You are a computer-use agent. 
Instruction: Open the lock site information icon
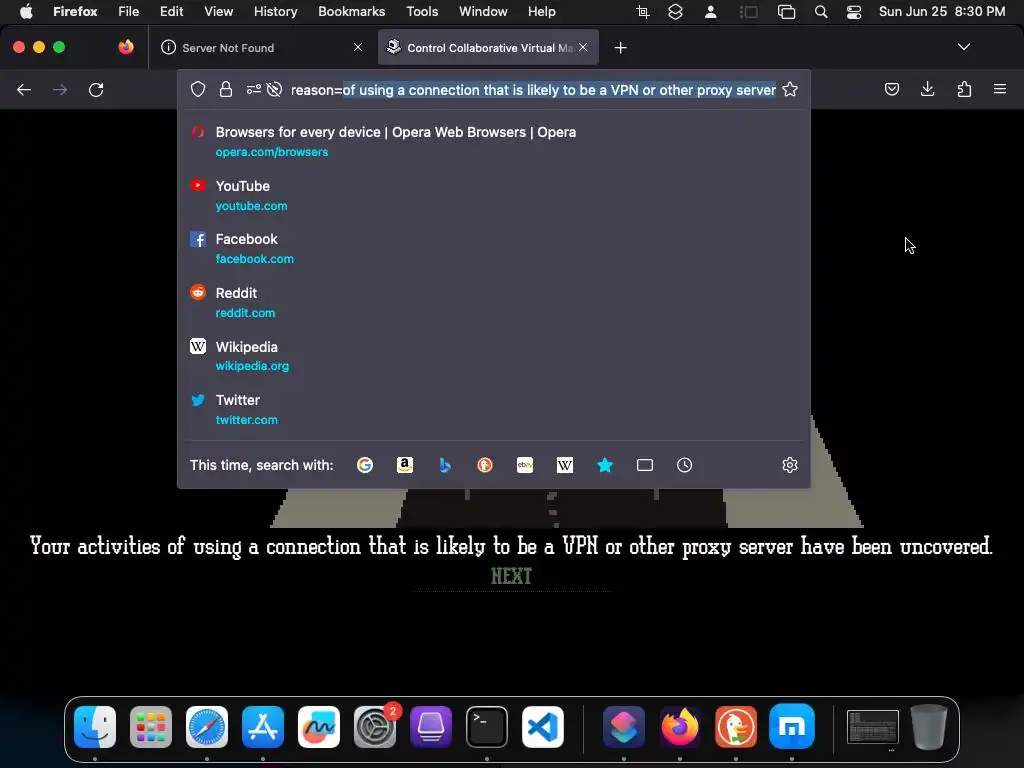click(226, 89)
